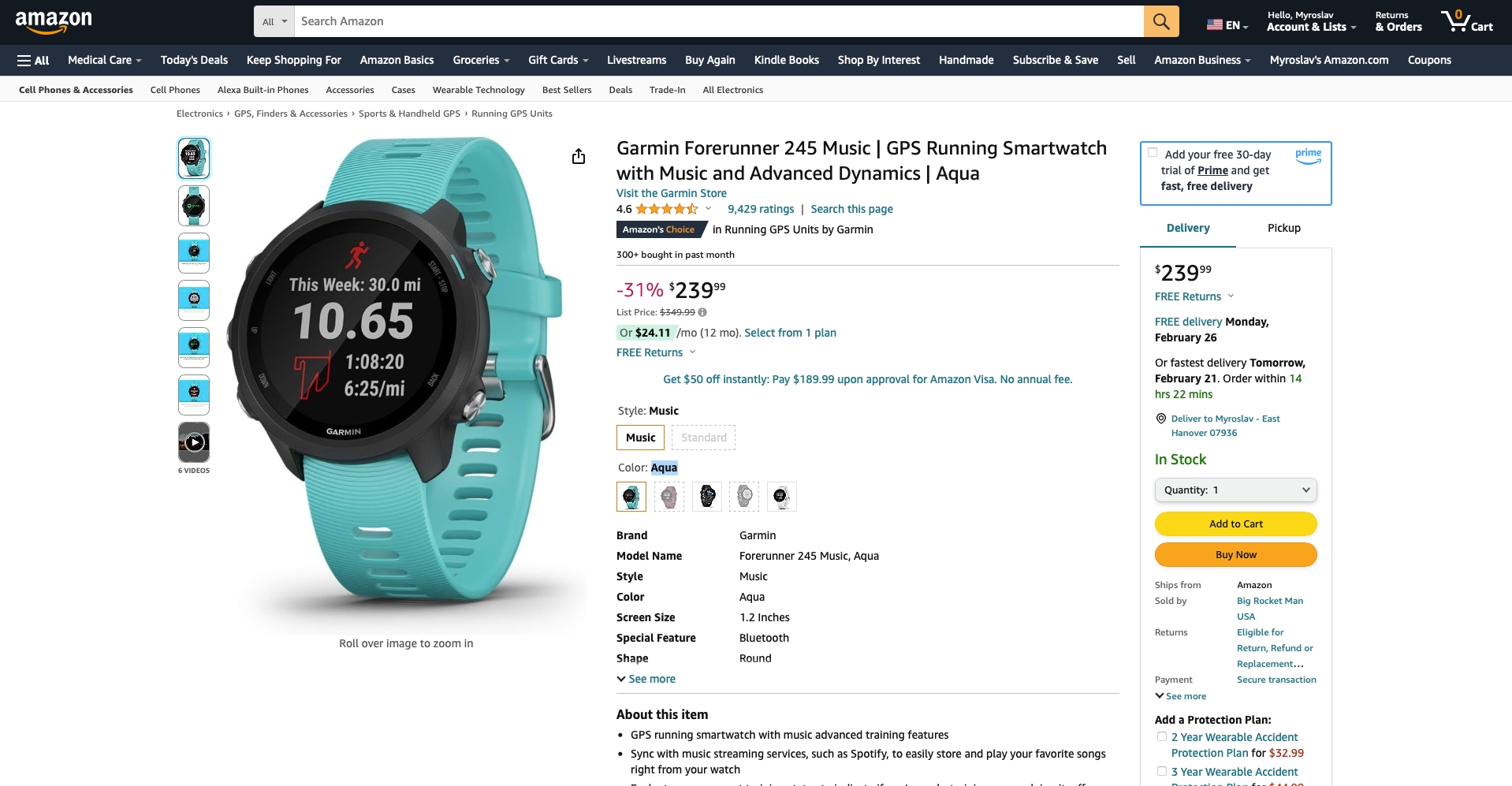Open the shopping cart icon
The image size is (1512, 786).
(x=1465, y=21)
